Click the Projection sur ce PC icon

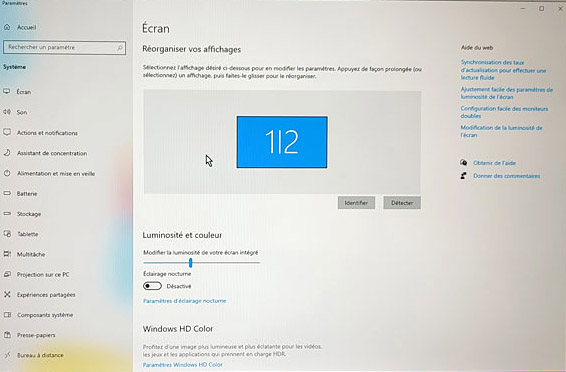click(7, 274)
